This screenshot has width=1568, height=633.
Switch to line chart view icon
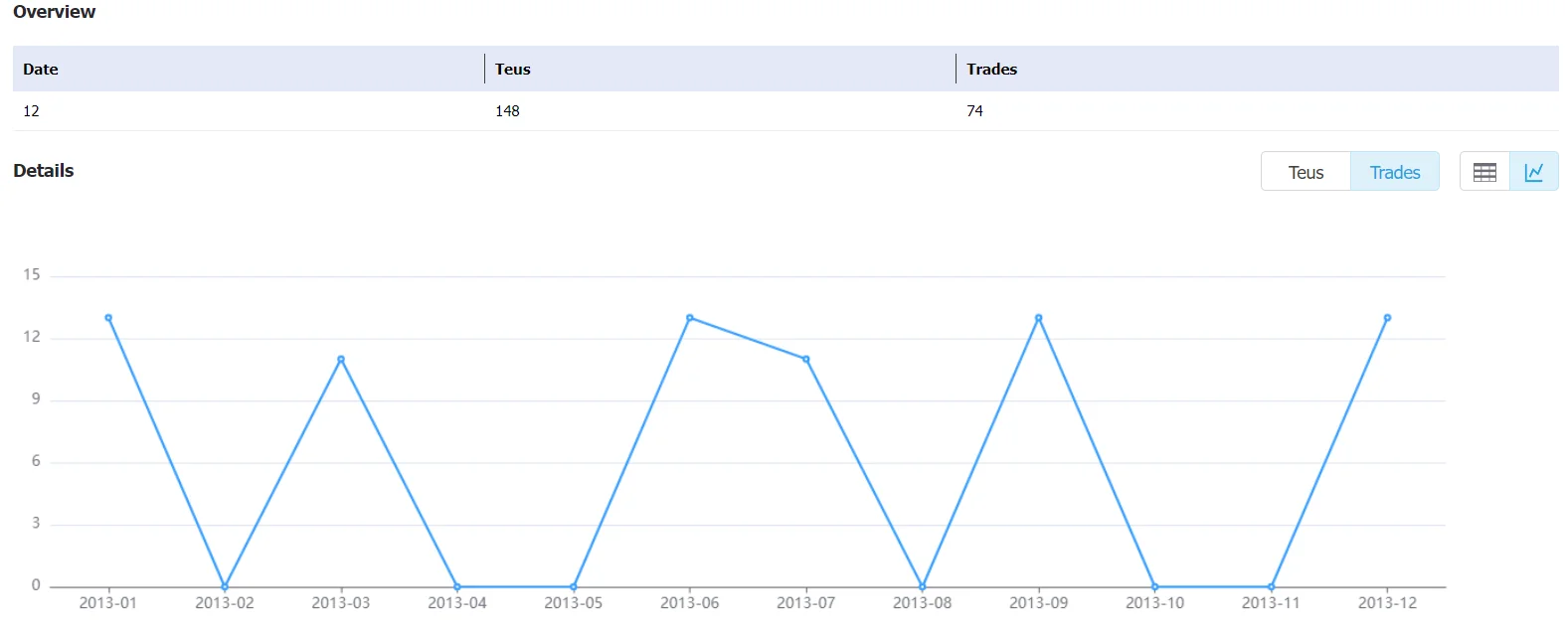(x=1534, y=172)
